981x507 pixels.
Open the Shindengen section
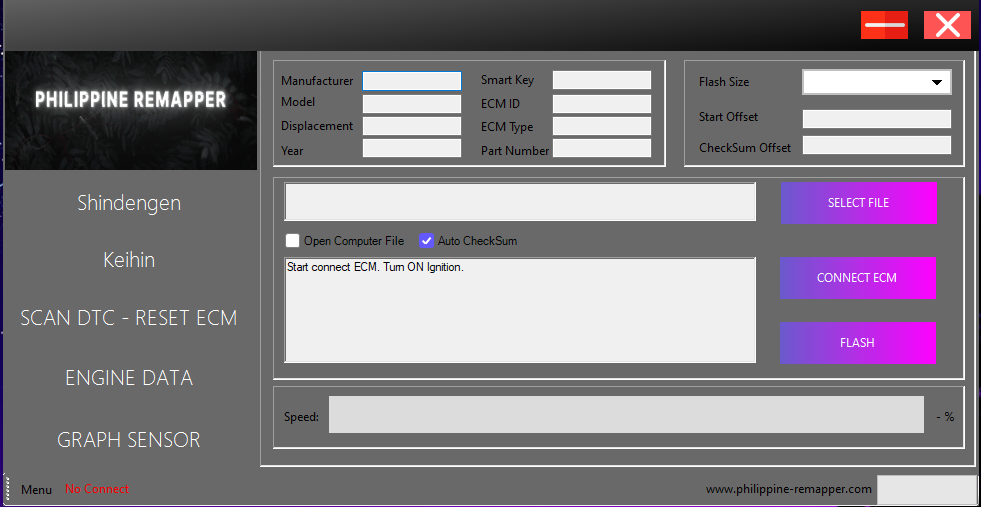129,203
